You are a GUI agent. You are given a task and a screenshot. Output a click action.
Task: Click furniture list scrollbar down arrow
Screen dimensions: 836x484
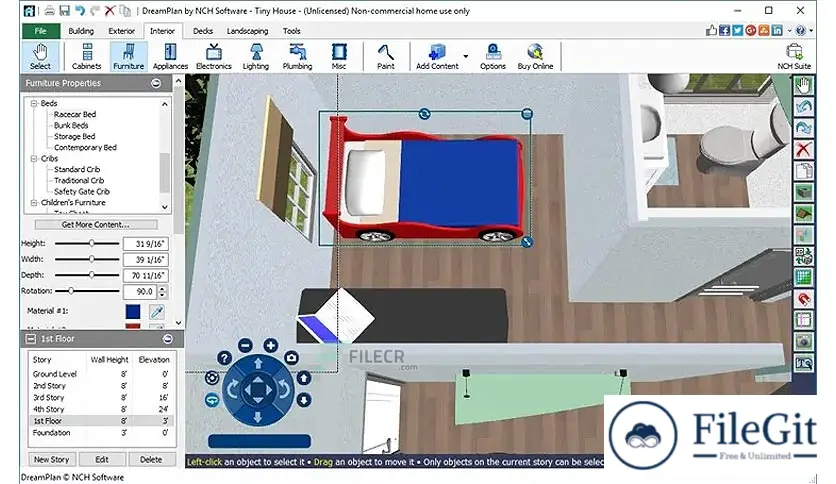pyautogui.click(x=165, y=207)
